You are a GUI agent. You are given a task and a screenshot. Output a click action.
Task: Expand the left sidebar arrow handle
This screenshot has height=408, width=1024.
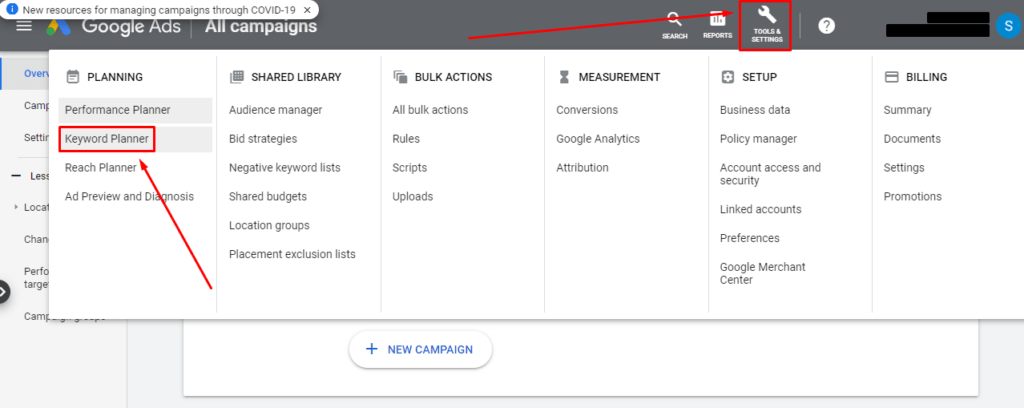(4, 292)
